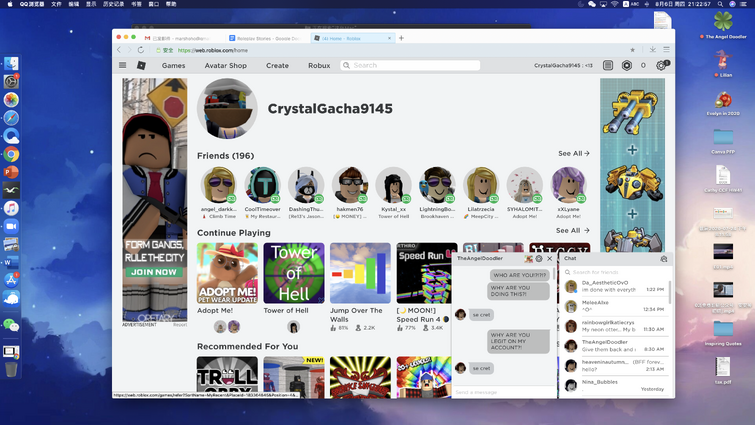
Task: Click JOIN NOW on the left advertisement
Action: pyautogui.click(x=154, y=272)
